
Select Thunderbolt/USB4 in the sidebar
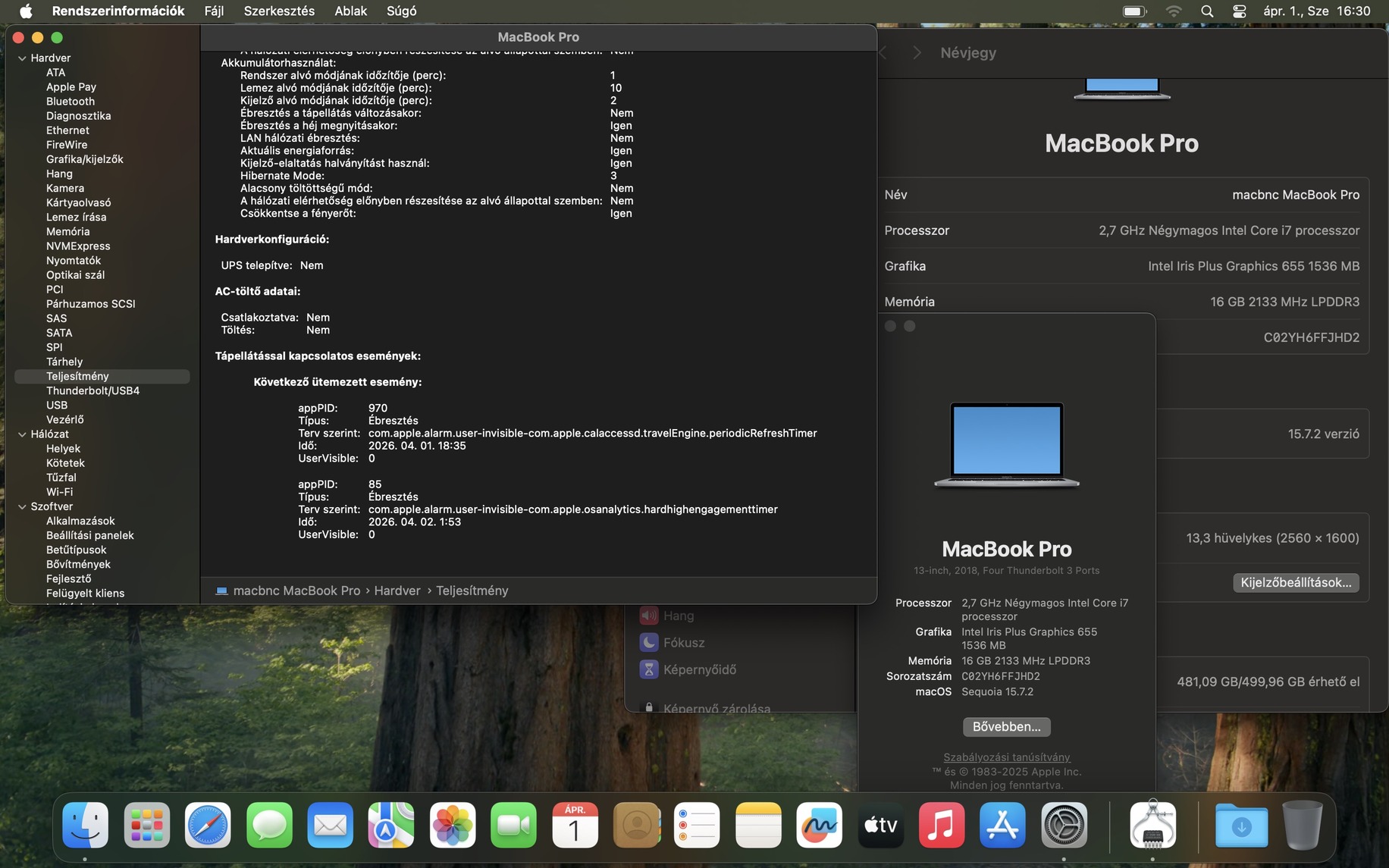[92, 390]
